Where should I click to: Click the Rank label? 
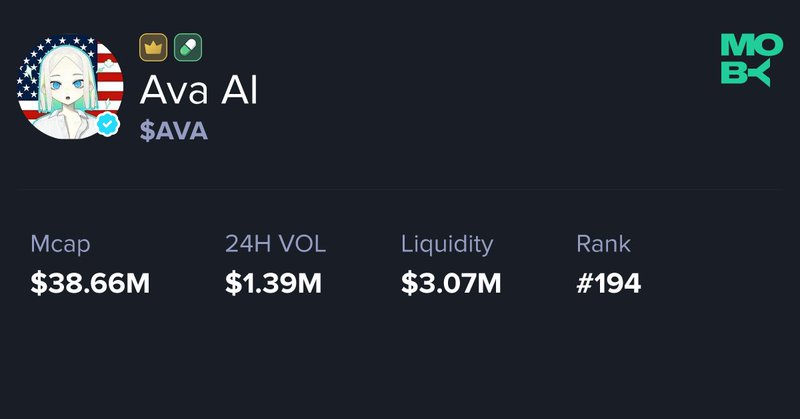[604, 244]
